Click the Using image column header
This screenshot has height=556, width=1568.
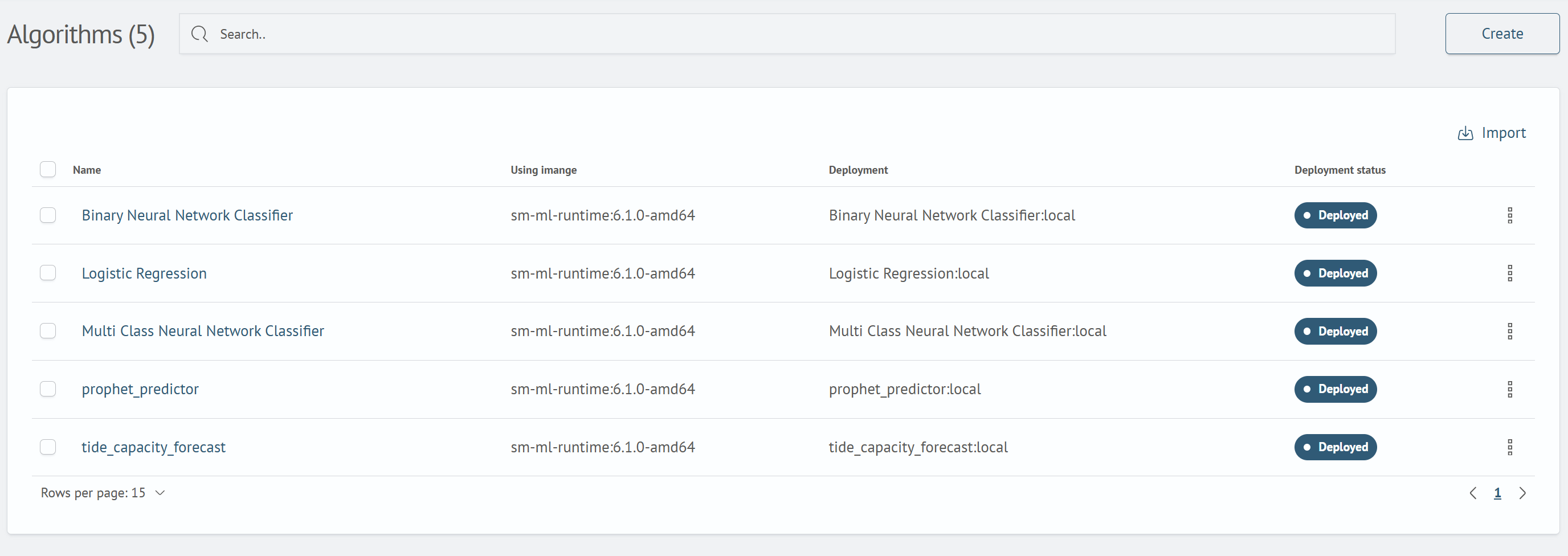tap(544, 170)
